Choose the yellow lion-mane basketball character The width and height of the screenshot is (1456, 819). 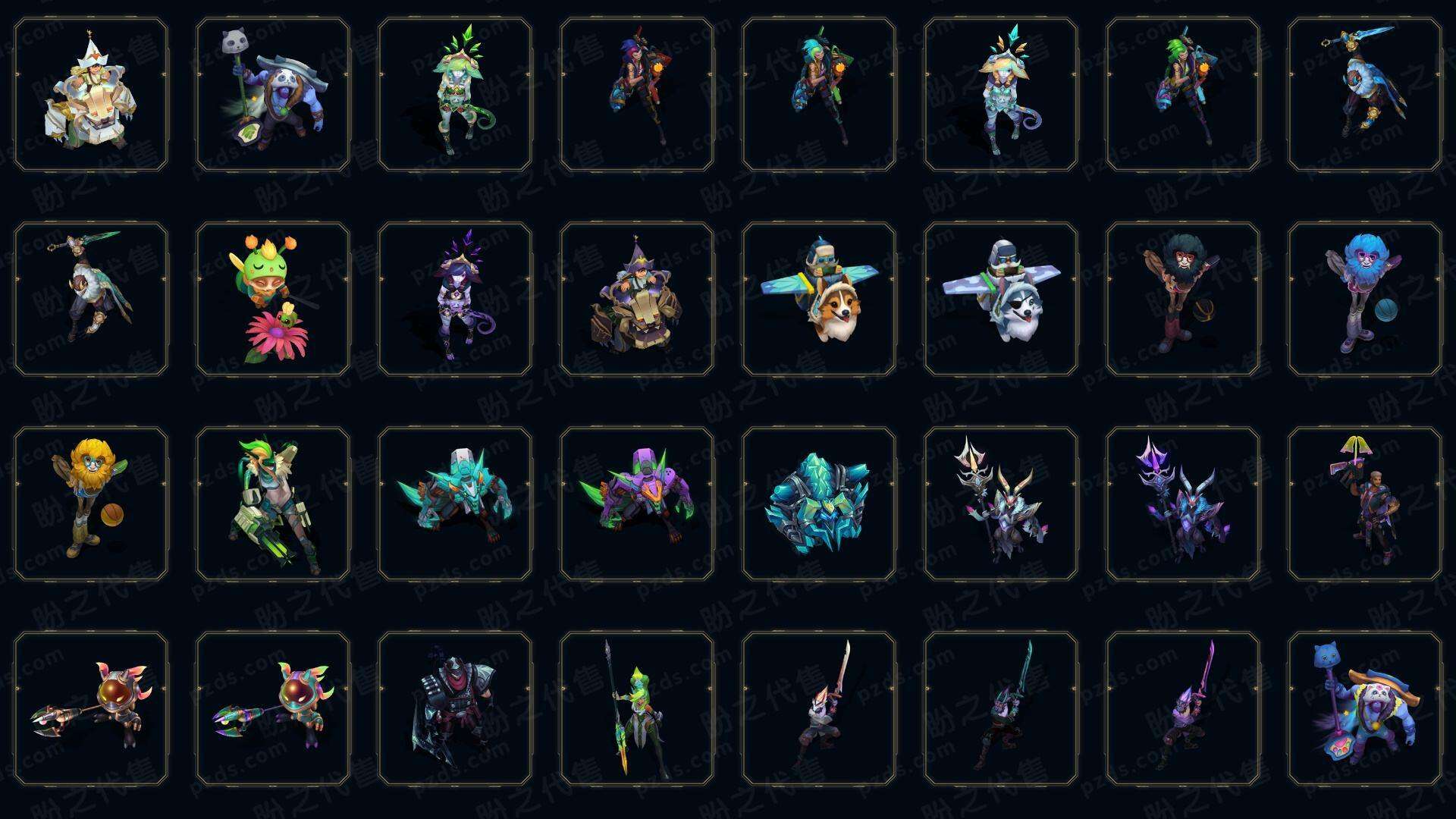pos(91,504)
